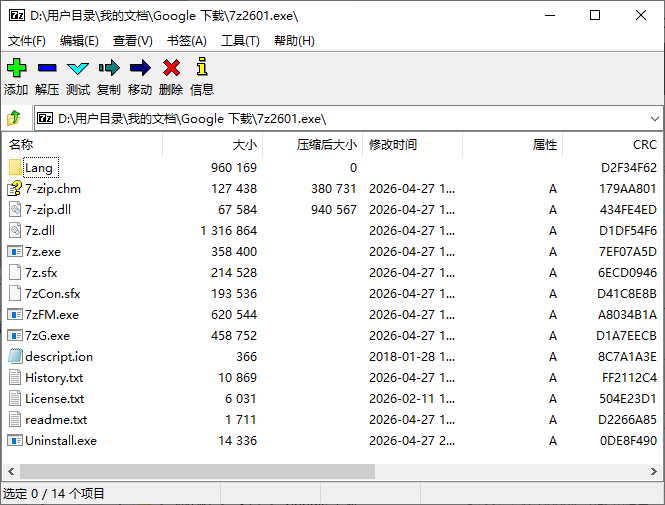Click the 7zG.exe file name
Screen dimensions: 665x505
[47, 336]
